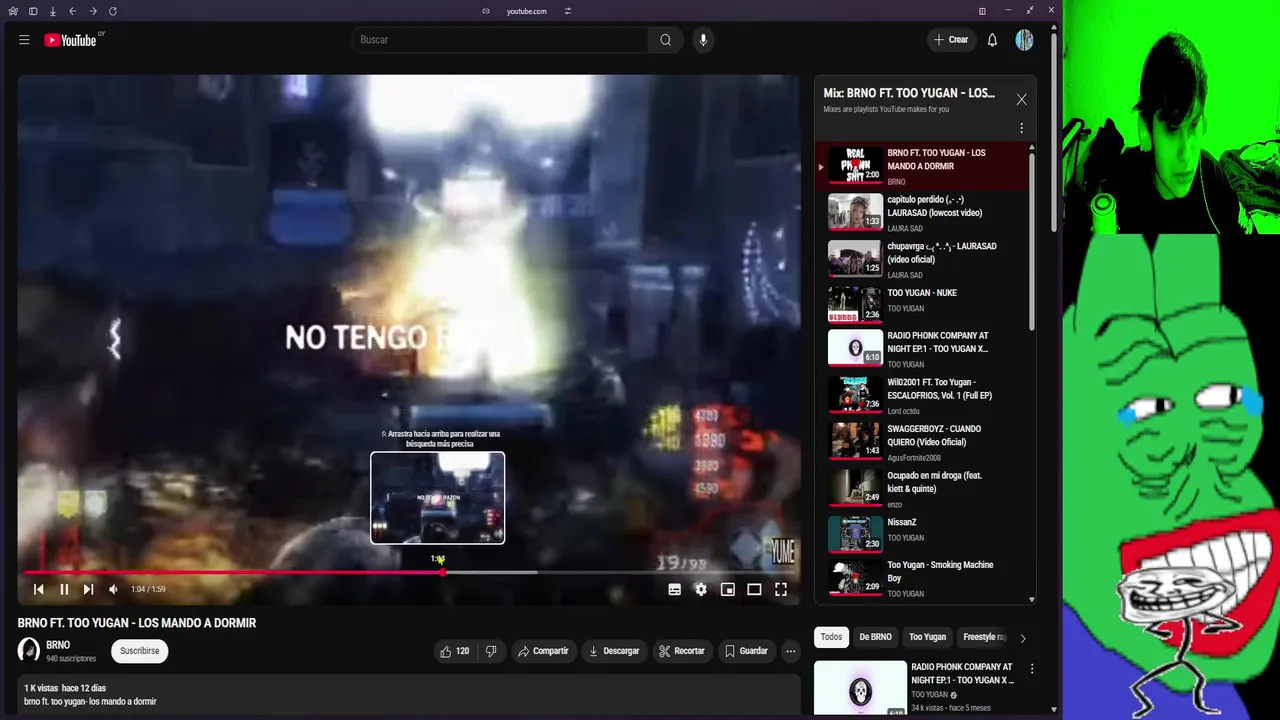Open the notifications bell
Image resolution: width=1280 pixels, height=720 pixels.
coord(992,40)
